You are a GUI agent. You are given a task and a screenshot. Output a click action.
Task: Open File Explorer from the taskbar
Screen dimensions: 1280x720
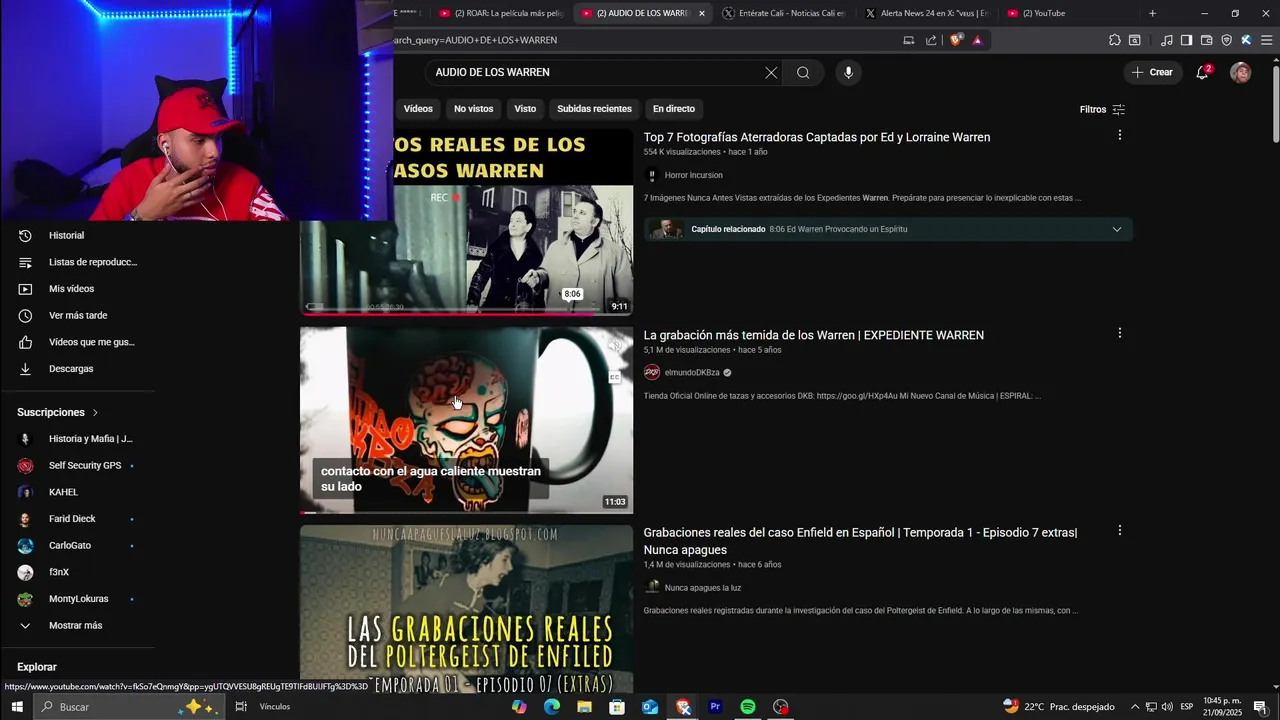[x=584, y=707]
